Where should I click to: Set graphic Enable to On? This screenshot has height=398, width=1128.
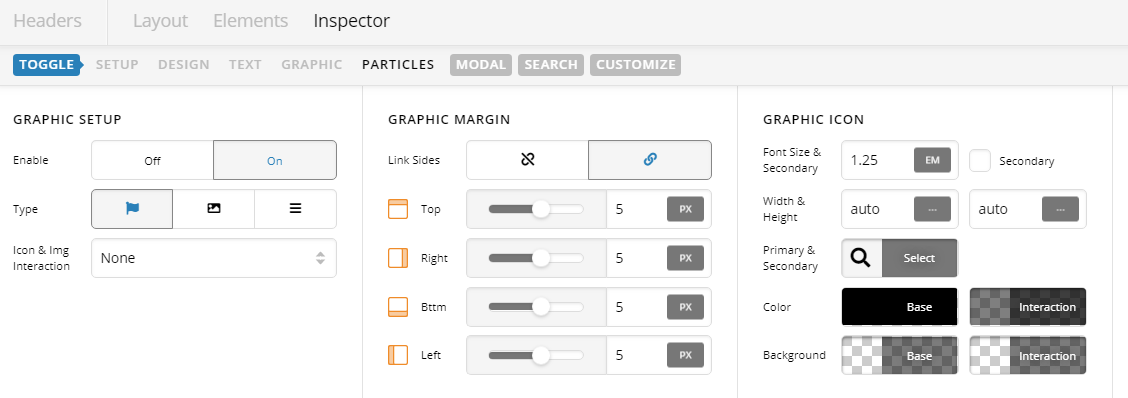pyautogui.click(x=275, y=160)
